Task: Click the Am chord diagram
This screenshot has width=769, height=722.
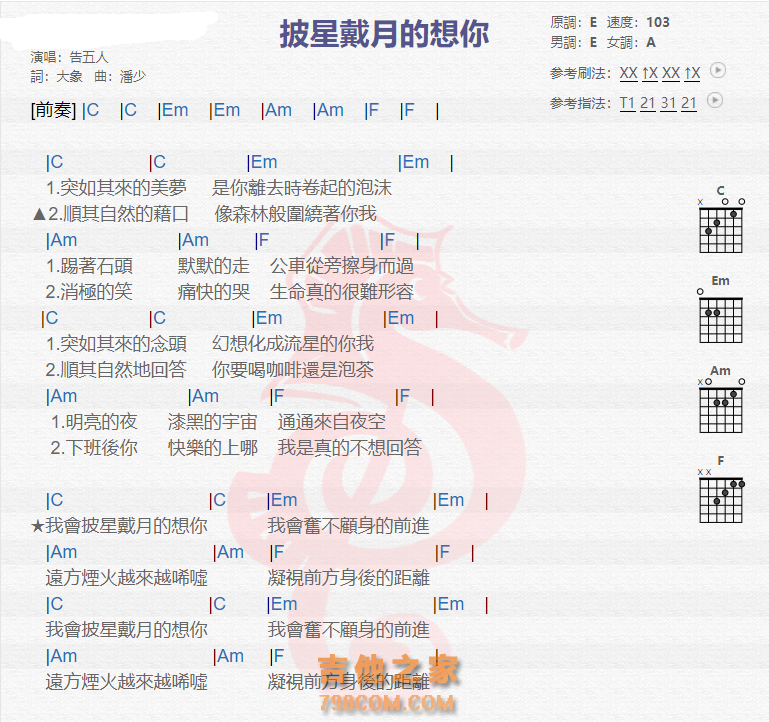Action: tap(721, 399)
